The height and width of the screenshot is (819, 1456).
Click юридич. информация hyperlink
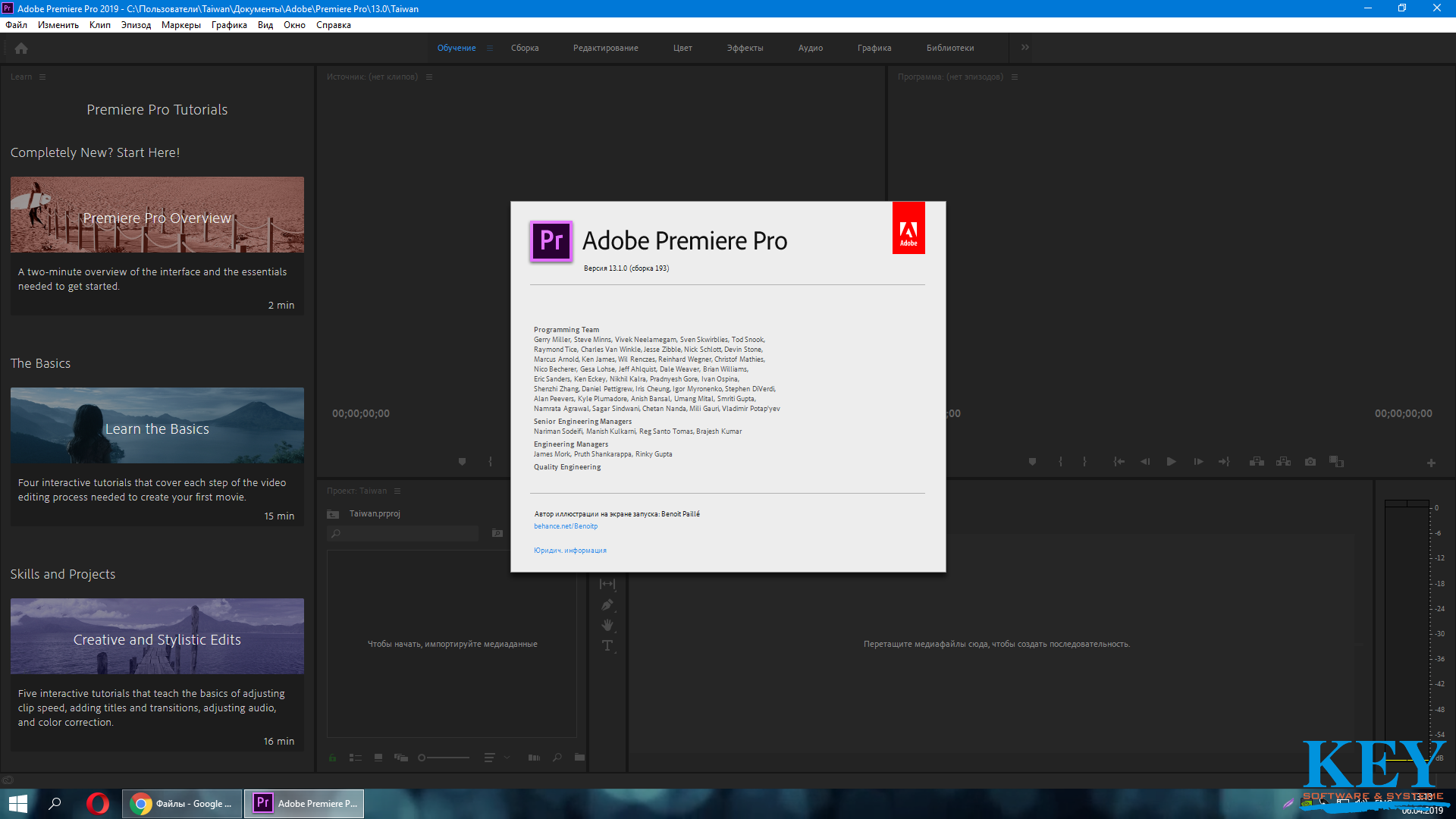pyautogui.click(x=571, y=550)
